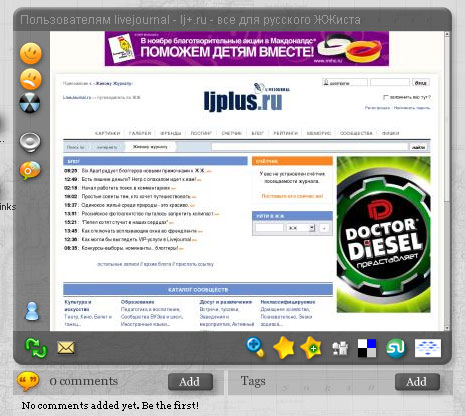465x416 pixels.
Task: Click Add button next to comments
Action: pos(190,382)
